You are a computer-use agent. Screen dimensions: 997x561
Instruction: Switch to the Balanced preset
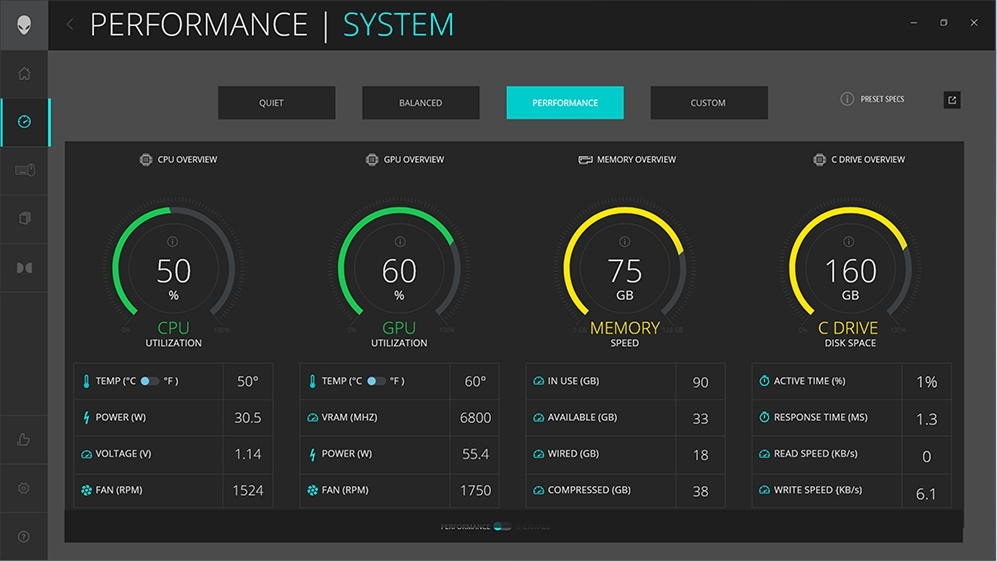pyautogui.click(x=420, y=103)
